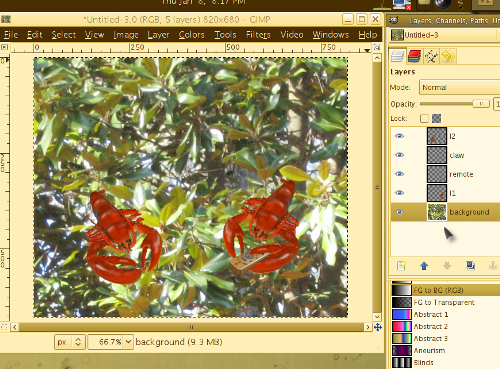Enable the lock pixels checkbox

pos(424,118)
